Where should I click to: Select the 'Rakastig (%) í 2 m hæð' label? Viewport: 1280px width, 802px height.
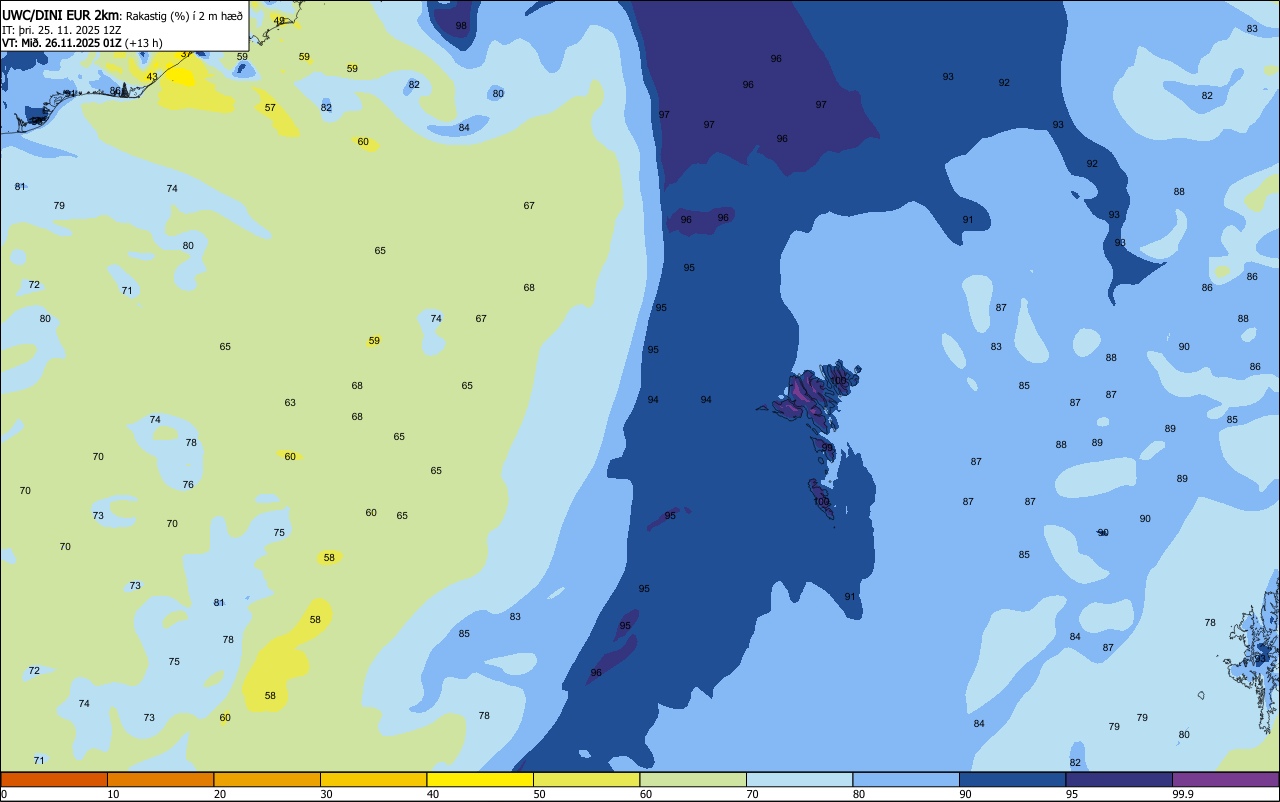[x=184, y=16]
